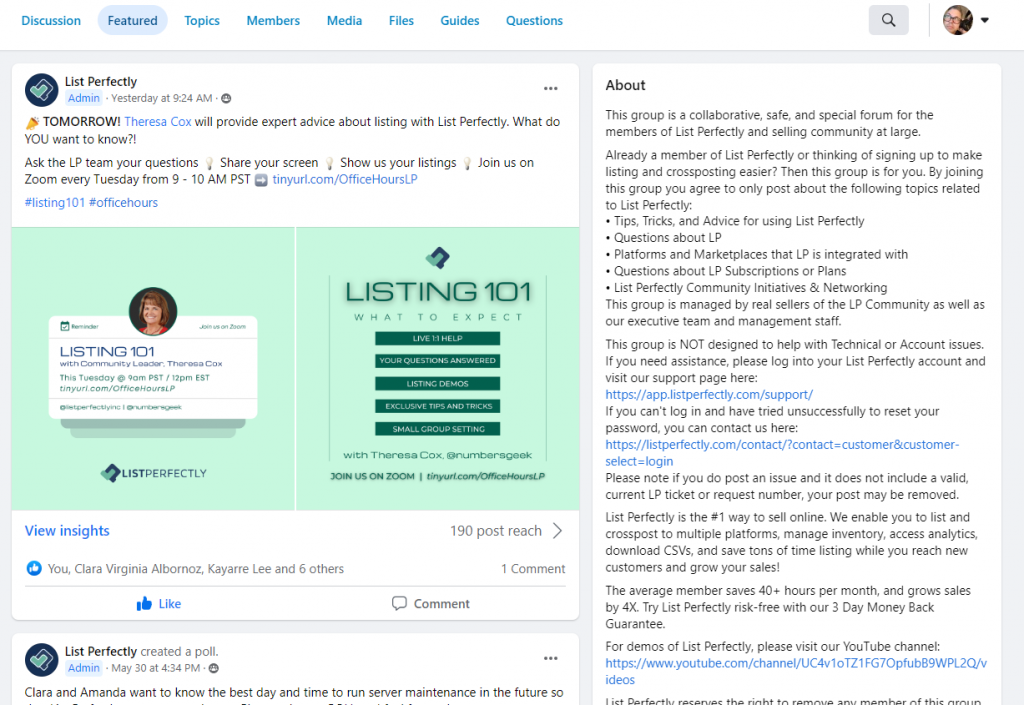The image size is (1024, 705).
Task: Click the List Perfectly name on the Listing 101 post
Action: 101,82
